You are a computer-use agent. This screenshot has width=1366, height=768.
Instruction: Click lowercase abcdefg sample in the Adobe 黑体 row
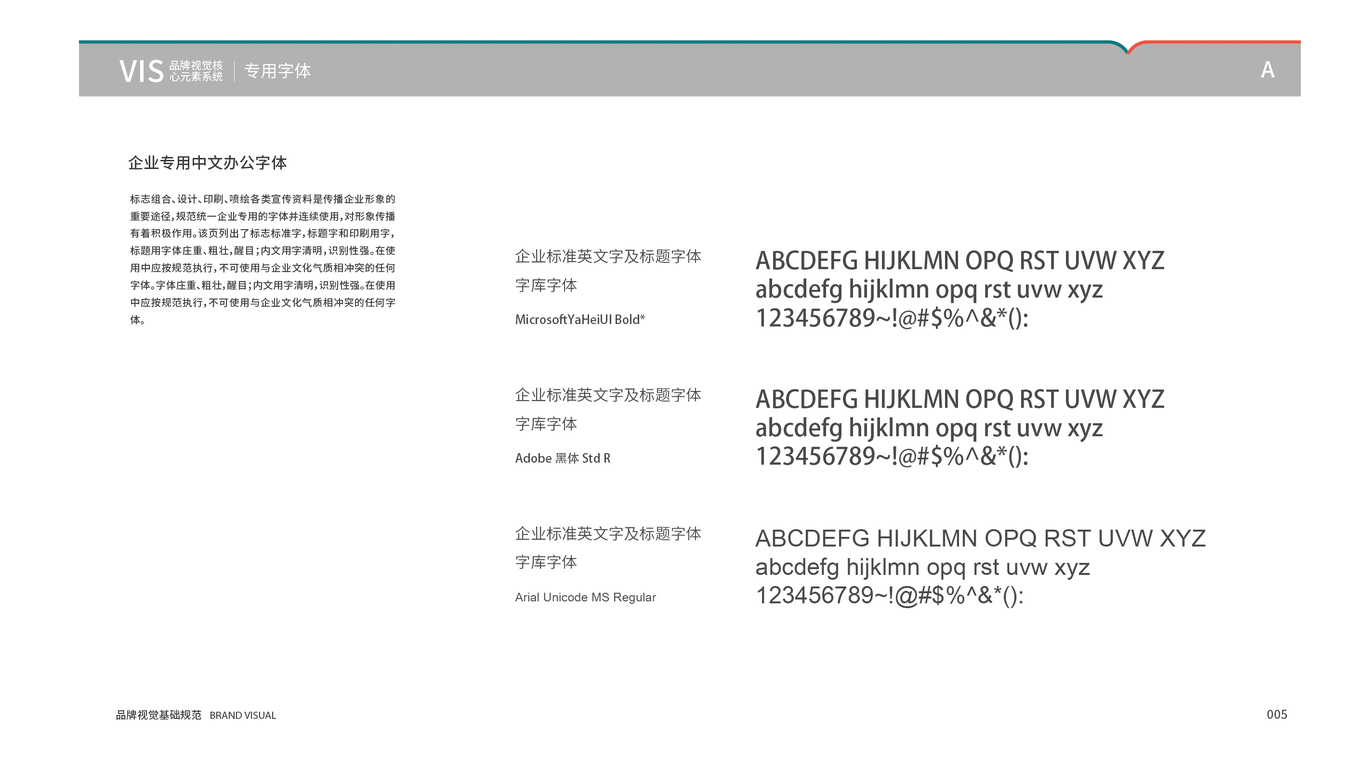pos(929,429)
